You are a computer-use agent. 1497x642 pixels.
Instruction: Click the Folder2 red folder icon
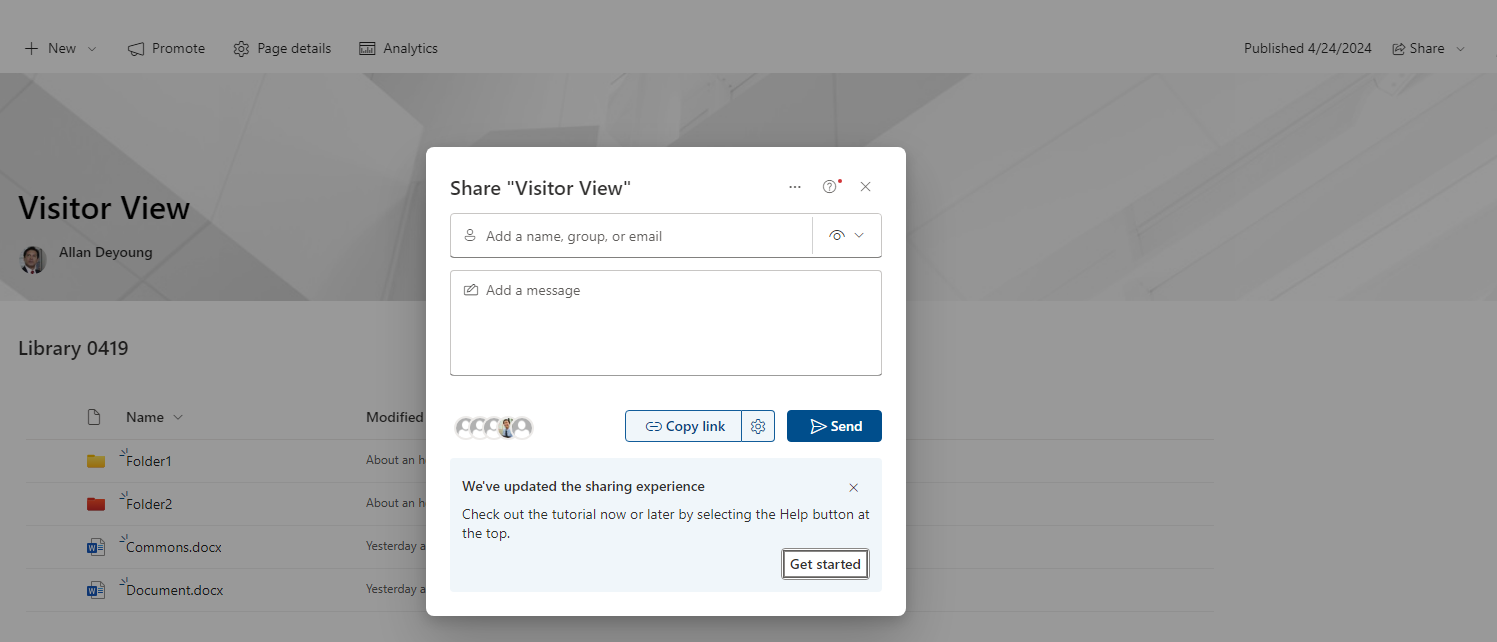[96, 504]
